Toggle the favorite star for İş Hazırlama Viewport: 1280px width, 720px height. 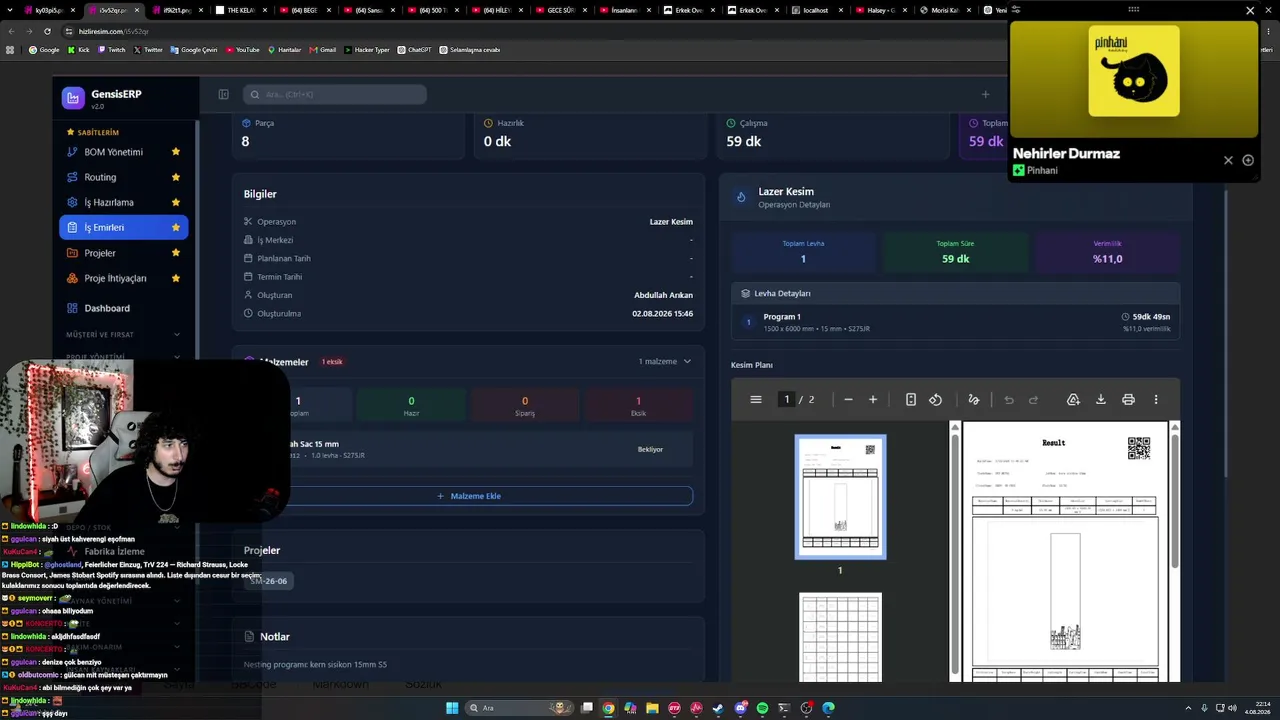click(176, 202)
